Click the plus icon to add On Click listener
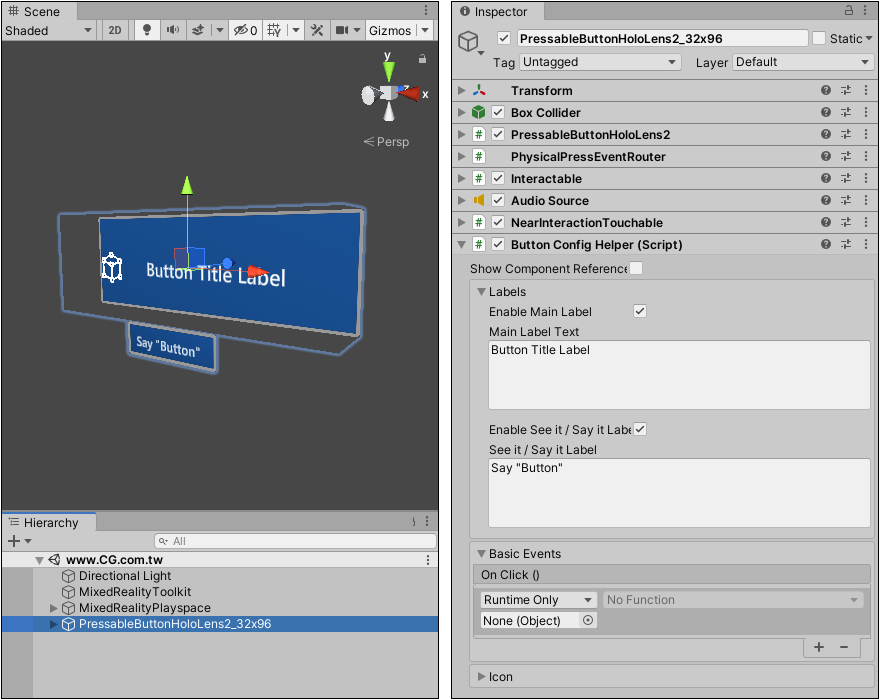 [819, 647]
